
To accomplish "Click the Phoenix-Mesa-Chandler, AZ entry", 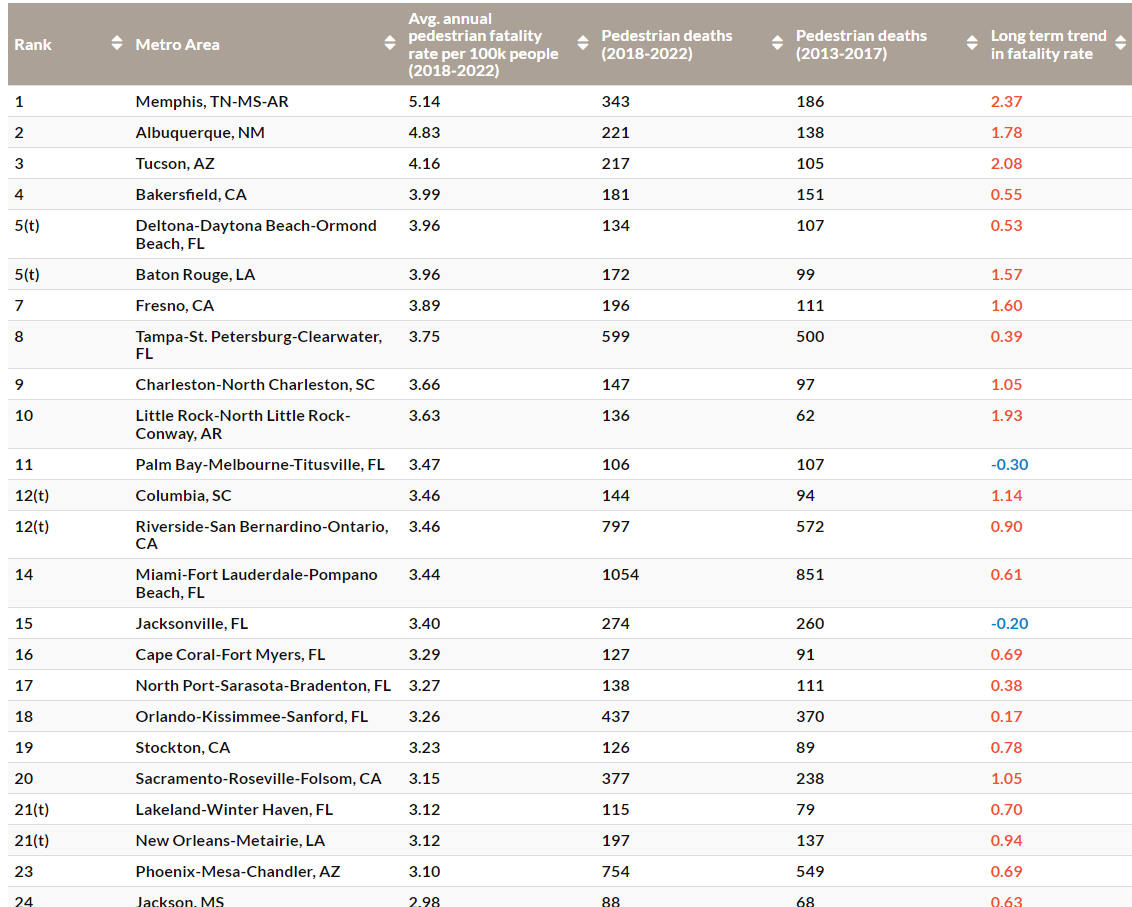I will pos(238,871).
